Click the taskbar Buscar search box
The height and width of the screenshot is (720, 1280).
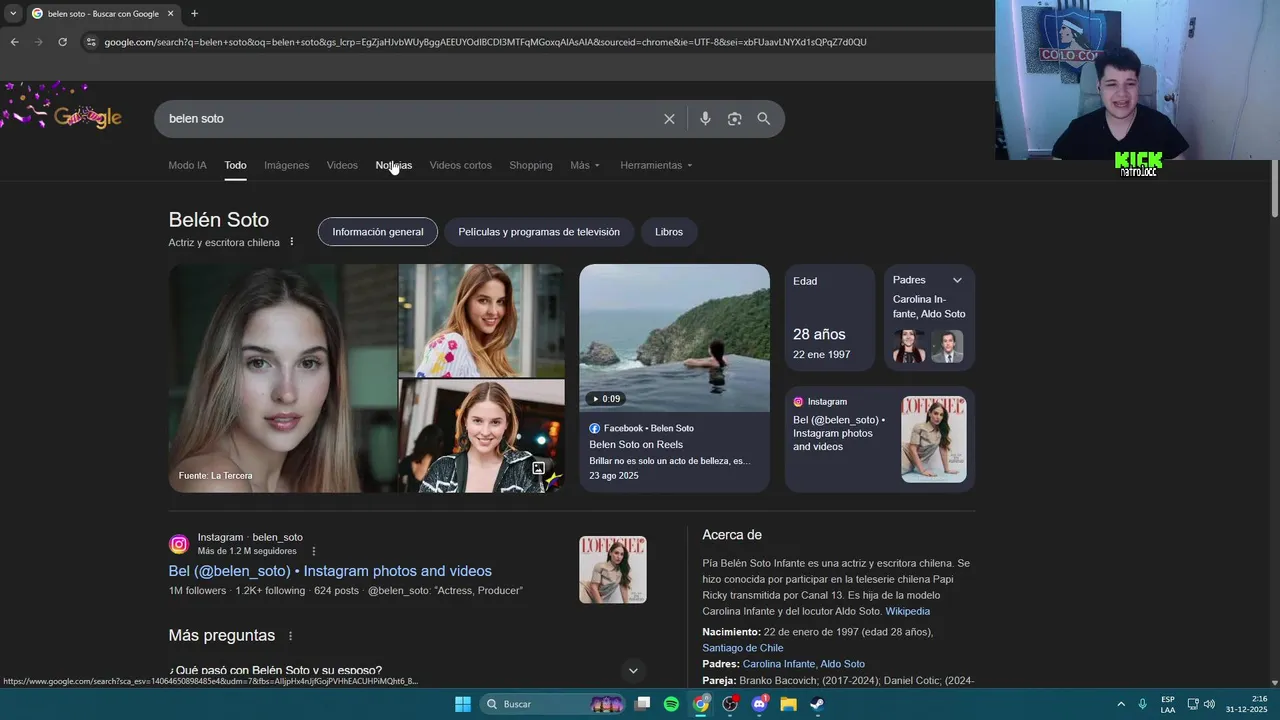(551, 704)
